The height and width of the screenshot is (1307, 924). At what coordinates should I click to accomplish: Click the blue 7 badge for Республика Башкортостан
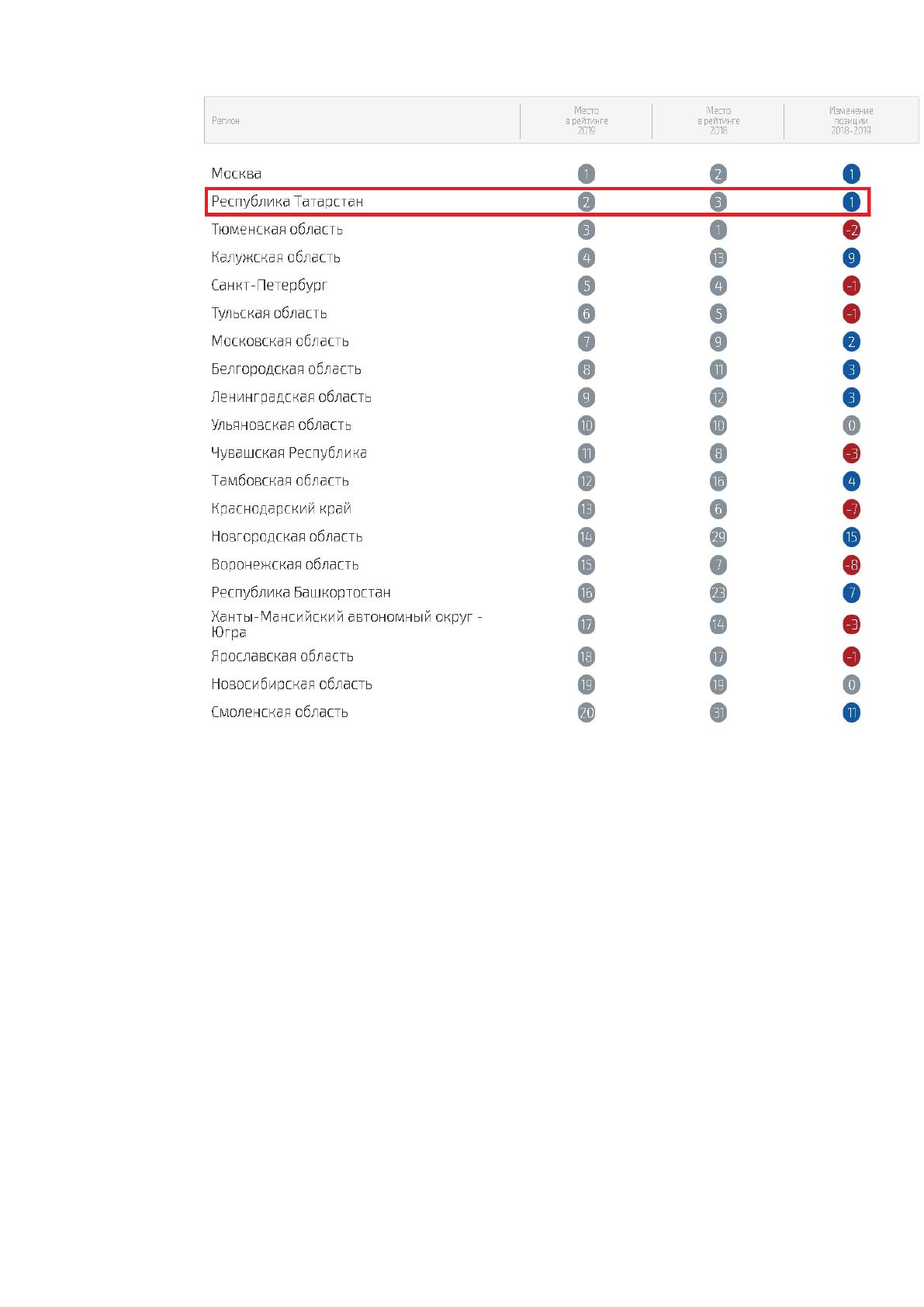(x=851, y=593)
